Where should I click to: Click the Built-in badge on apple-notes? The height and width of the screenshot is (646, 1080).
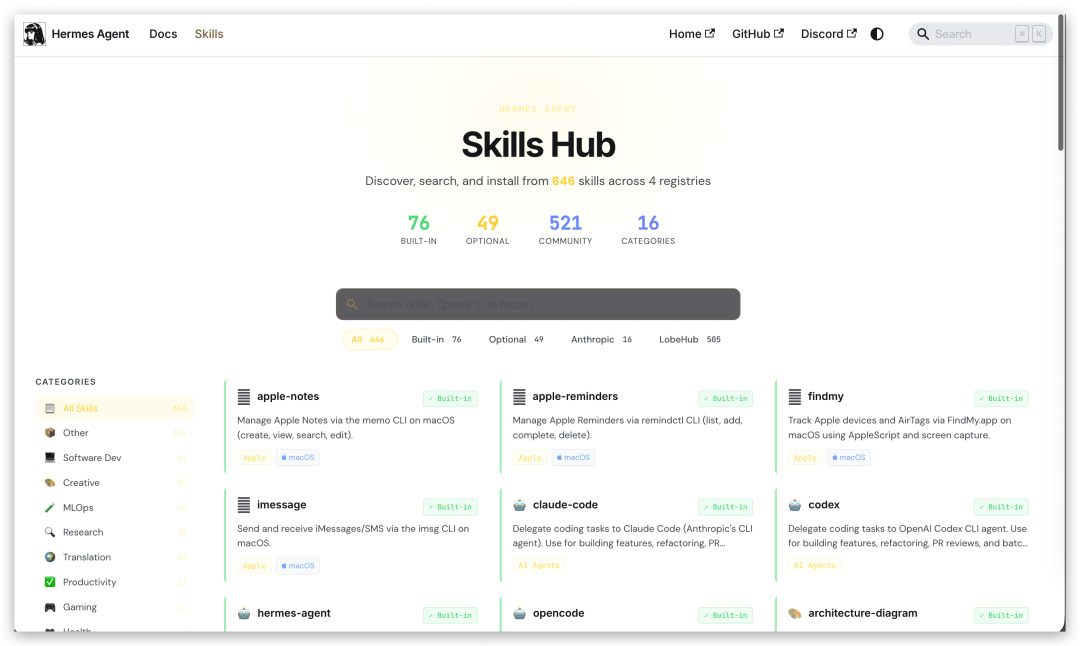[x=450, y=399]
